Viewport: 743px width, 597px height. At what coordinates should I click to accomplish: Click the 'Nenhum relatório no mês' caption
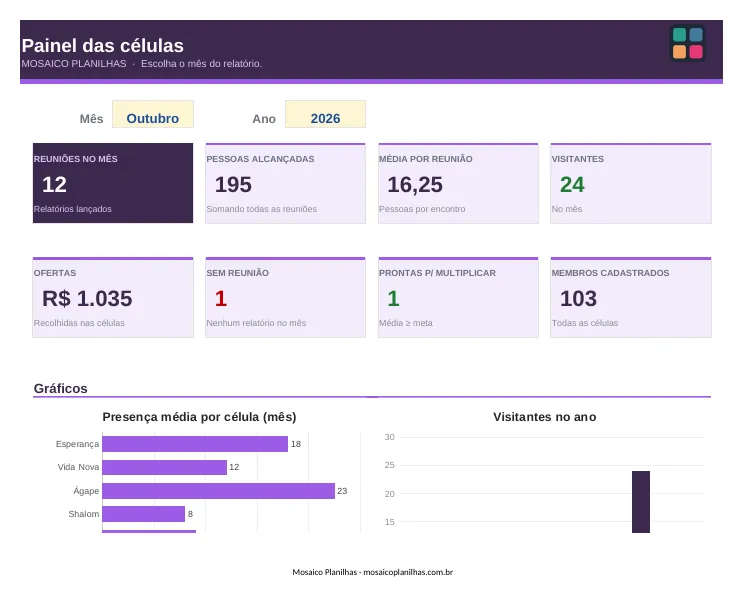[x=256, y=323]
